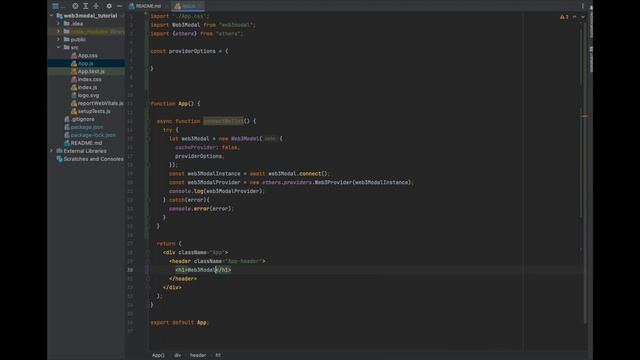Click div in the breadcrumb bar
The width and height of the screenshot is (640, 360).
click(178, 355)
